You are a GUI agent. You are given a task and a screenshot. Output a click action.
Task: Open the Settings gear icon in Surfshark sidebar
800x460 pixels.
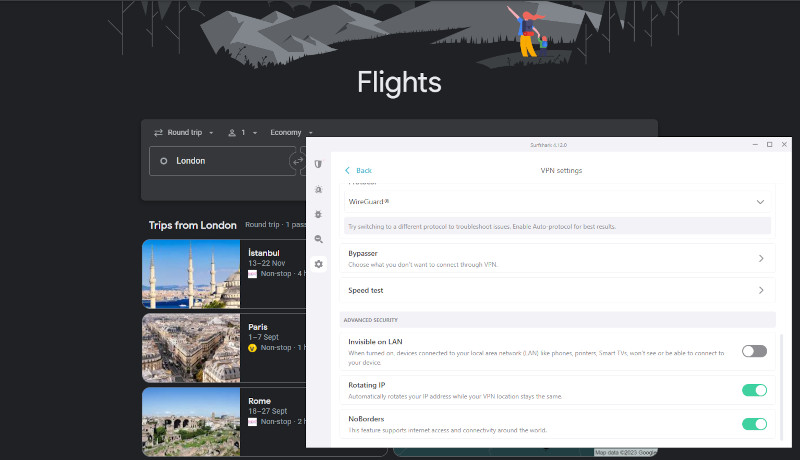318,264
